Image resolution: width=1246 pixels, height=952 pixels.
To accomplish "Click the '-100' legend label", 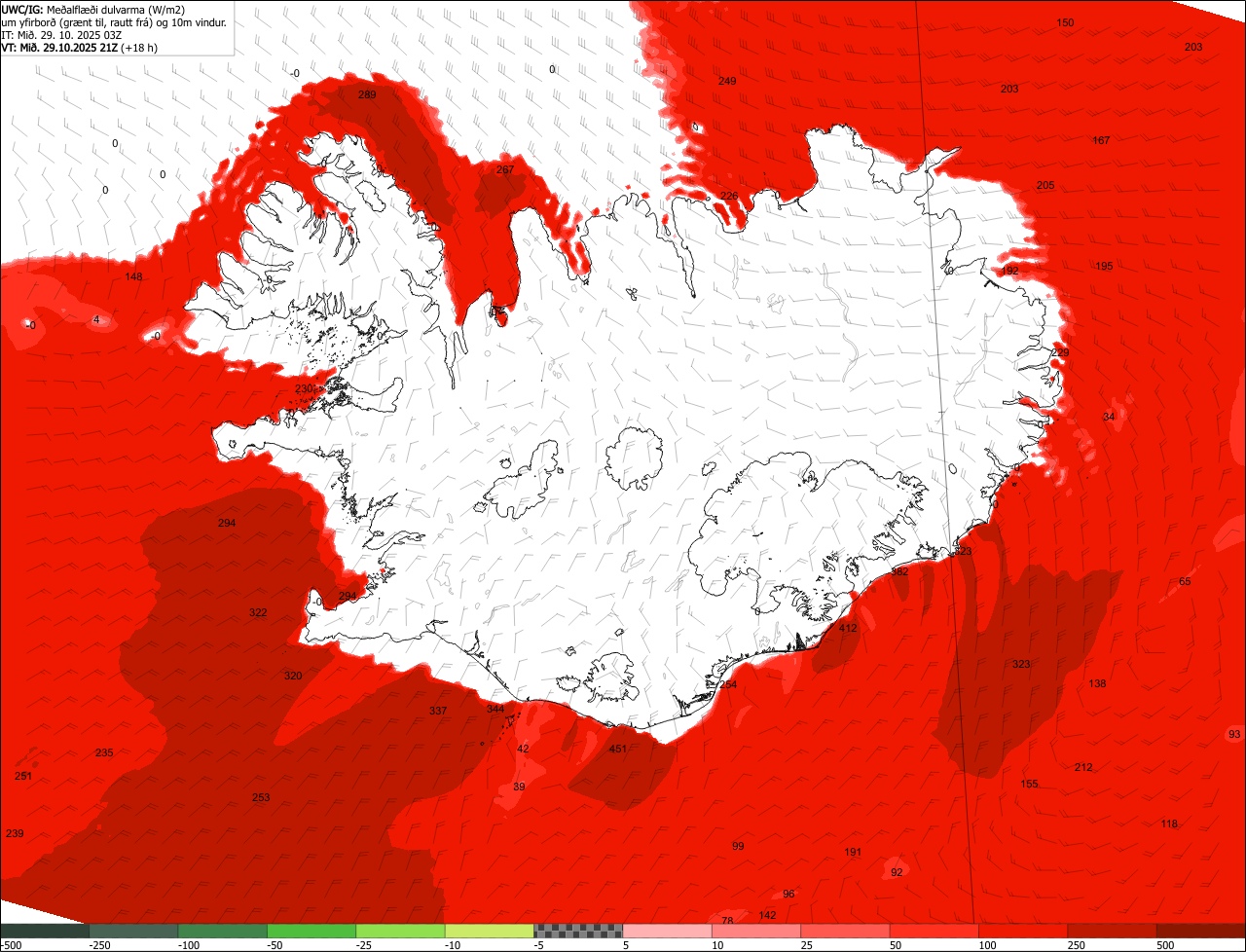I will coord(188,945).
